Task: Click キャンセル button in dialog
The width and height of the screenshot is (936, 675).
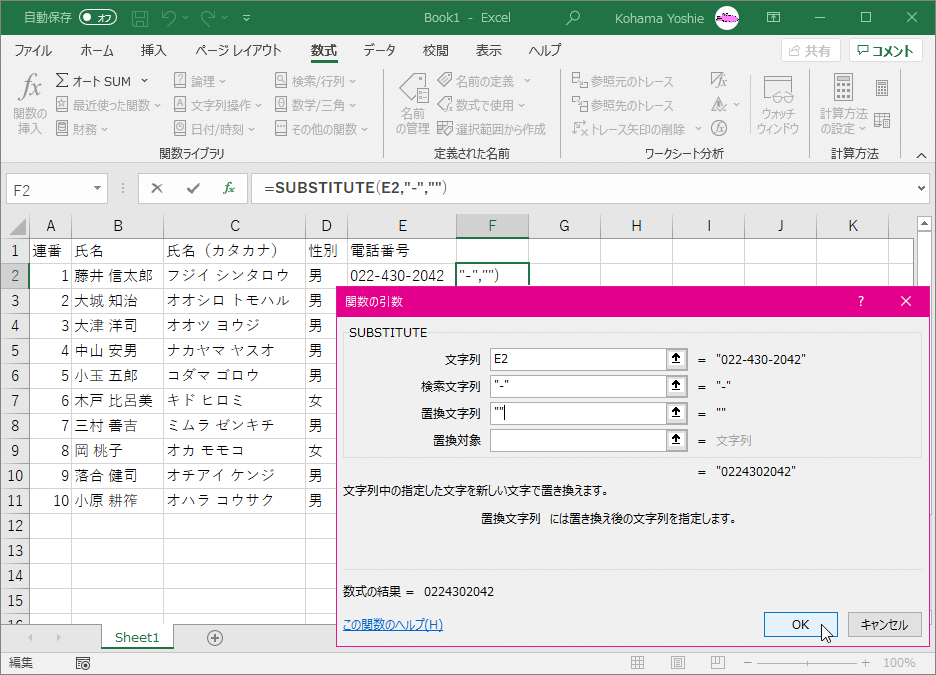Action: (x=884, y=624)
